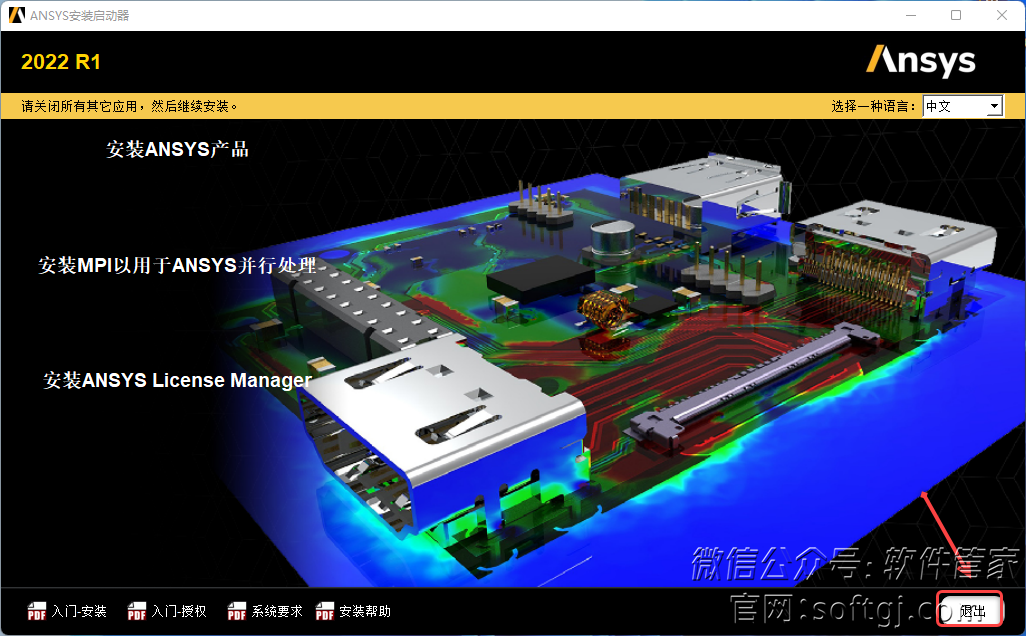Viewport: 1026px width, 636px height.
Task: Open the 安装帮助 document text link
Action: click(365, 611)
